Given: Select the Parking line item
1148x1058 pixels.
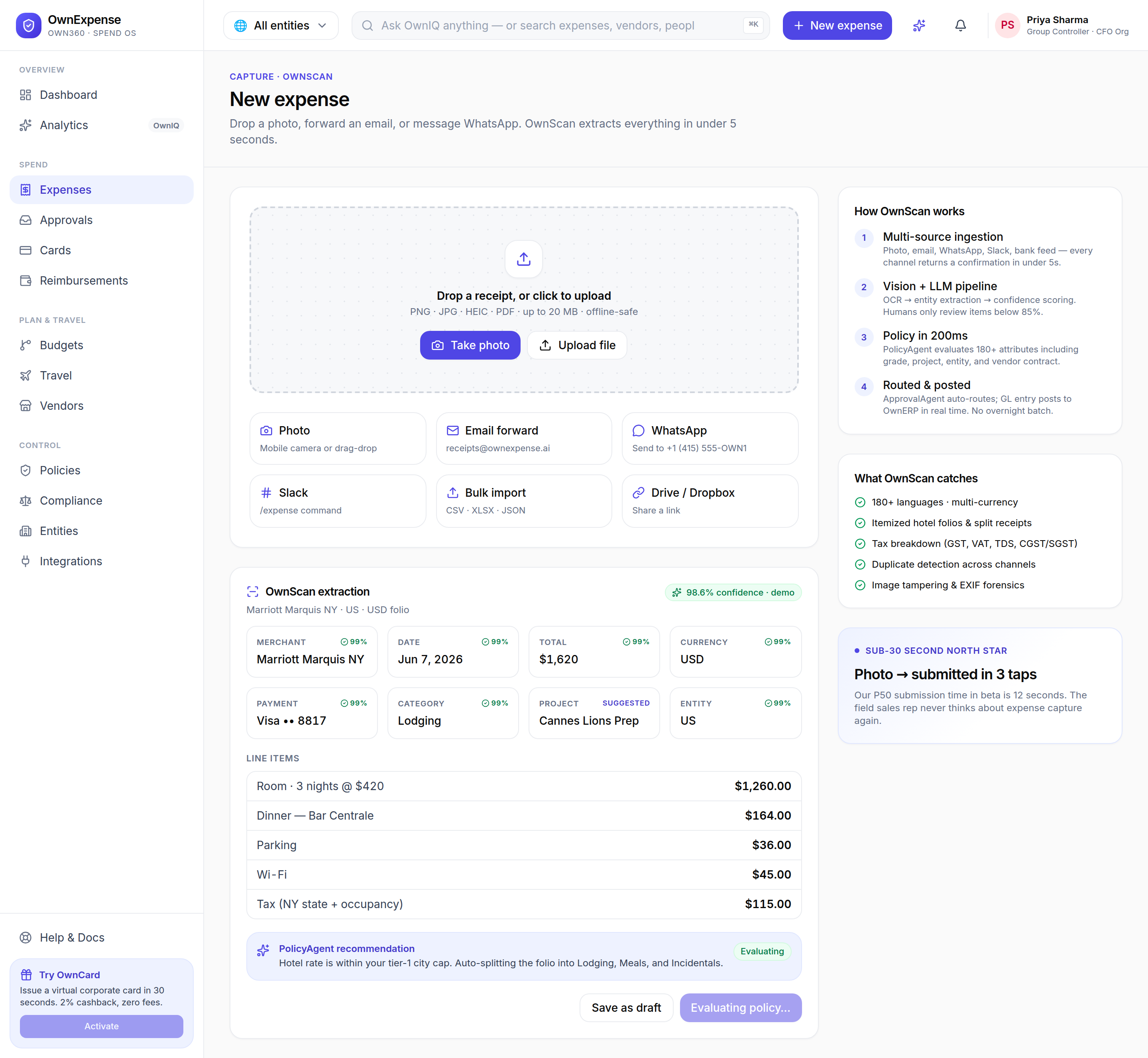Looking at the screenshot, I should [x=524, y=846].
